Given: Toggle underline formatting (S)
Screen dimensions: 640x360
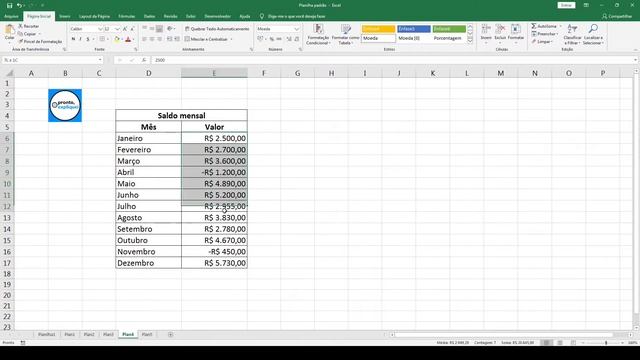Looking at the screenshot, I should pyautogui.click(x=87, y=39).
